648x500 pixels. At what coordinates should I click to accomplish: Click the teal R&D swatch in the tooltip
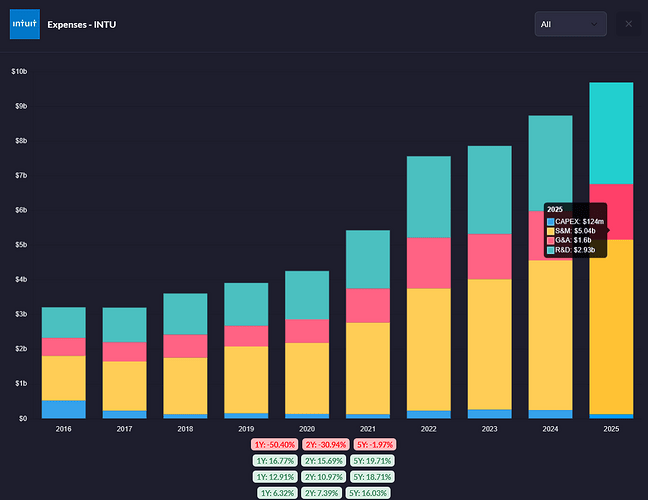tap(550, 250)
